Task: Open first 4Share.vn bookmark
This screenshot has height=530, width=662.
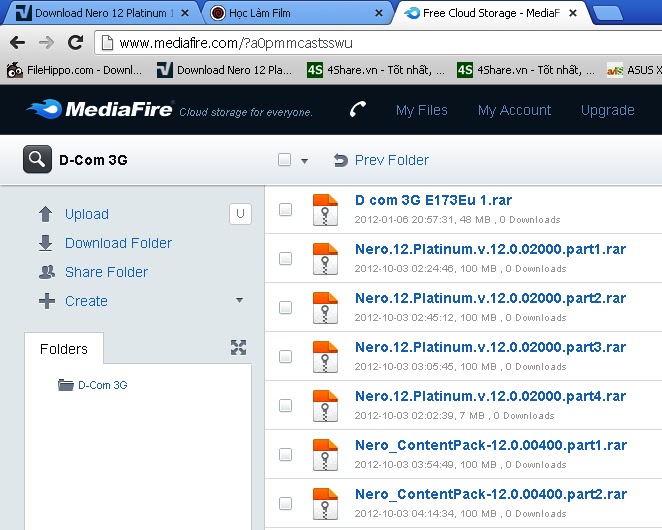Action: point(376,70)
